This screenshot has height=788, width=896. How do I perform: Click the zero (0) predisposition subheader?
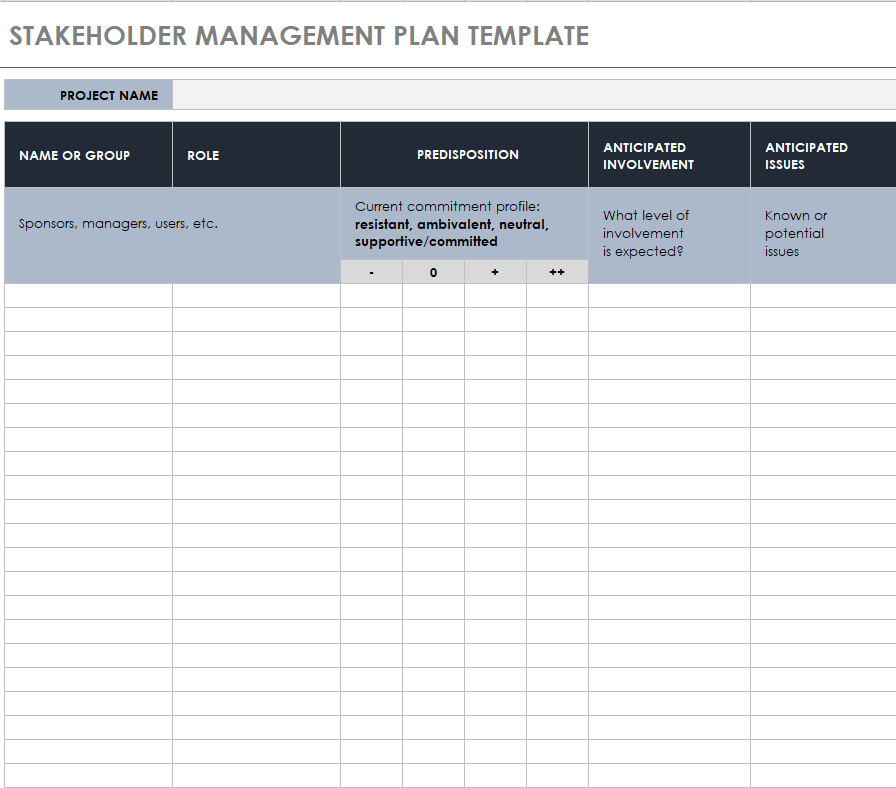coord(433,272)
